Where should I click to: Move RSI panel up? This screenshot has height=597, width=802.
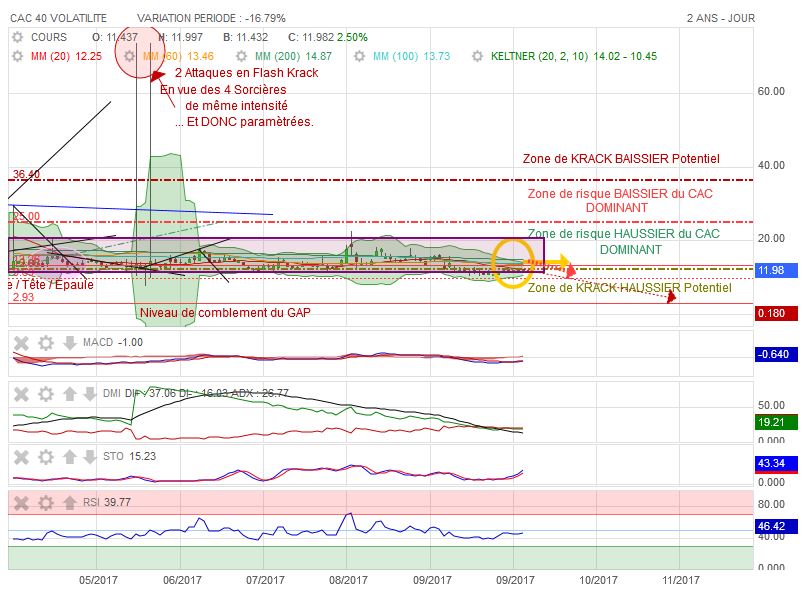tap(70, 503)
